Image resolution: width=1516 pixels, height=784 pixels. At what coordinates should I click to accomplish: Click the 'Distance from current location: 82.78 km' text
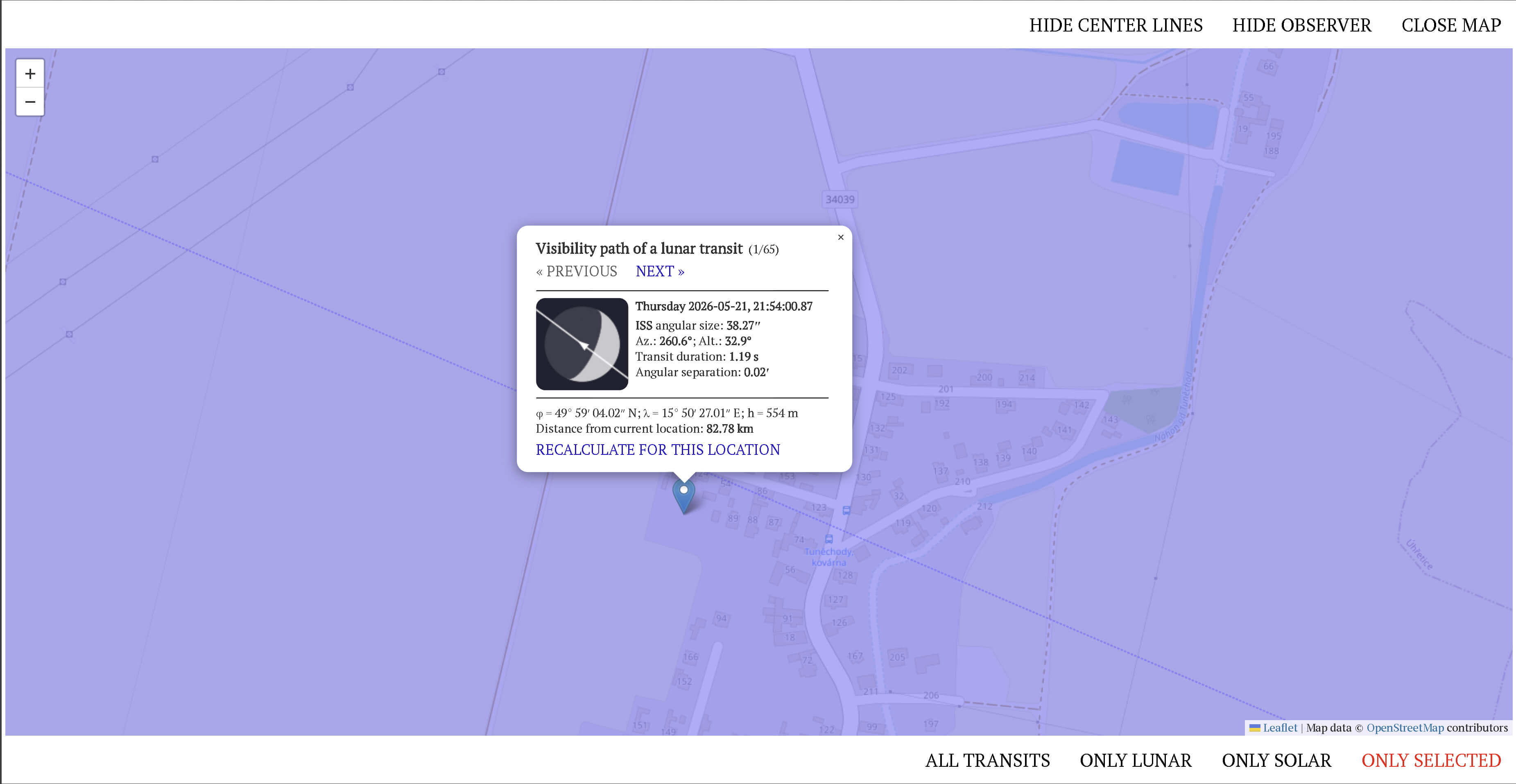[645, 429]
